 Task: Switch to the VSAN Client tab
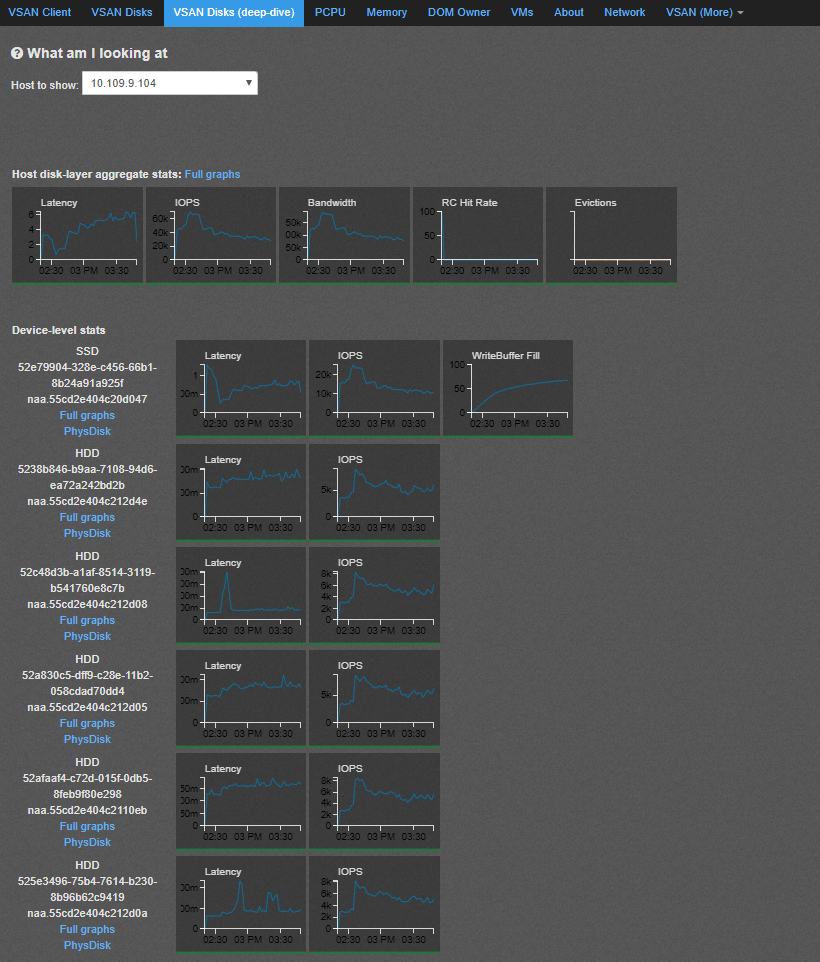[40, 12]
